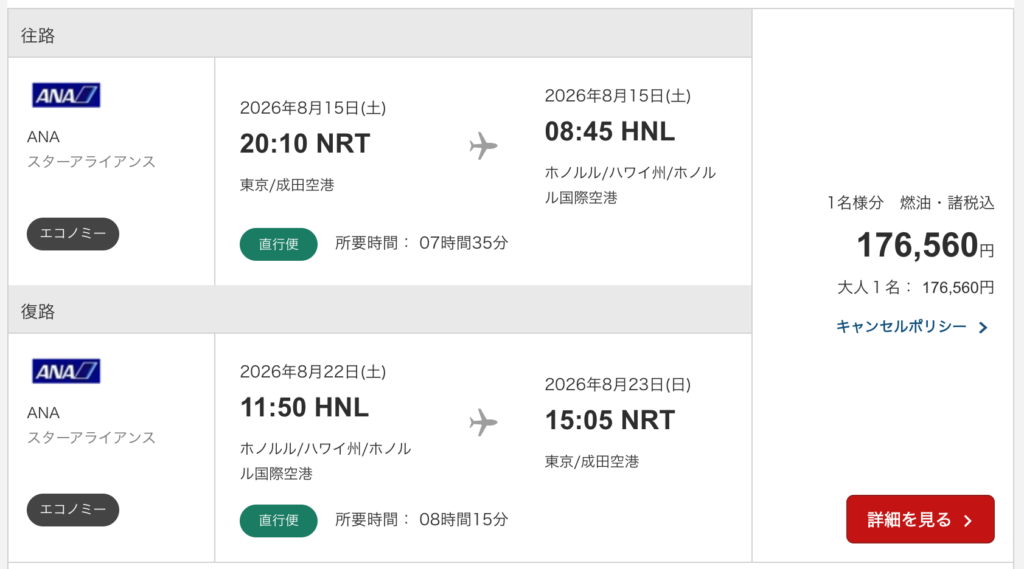
Task: Click the ANA logo in outbound flight
Action: click(66, 96)
